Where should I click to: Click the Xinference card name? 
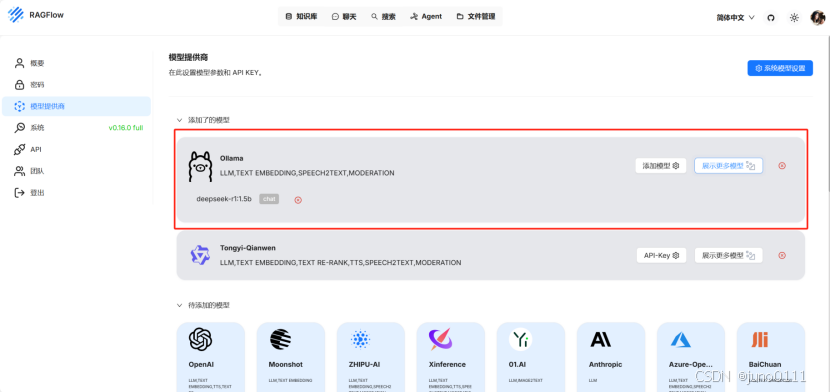pyautogui.click(x=447, y=364)
